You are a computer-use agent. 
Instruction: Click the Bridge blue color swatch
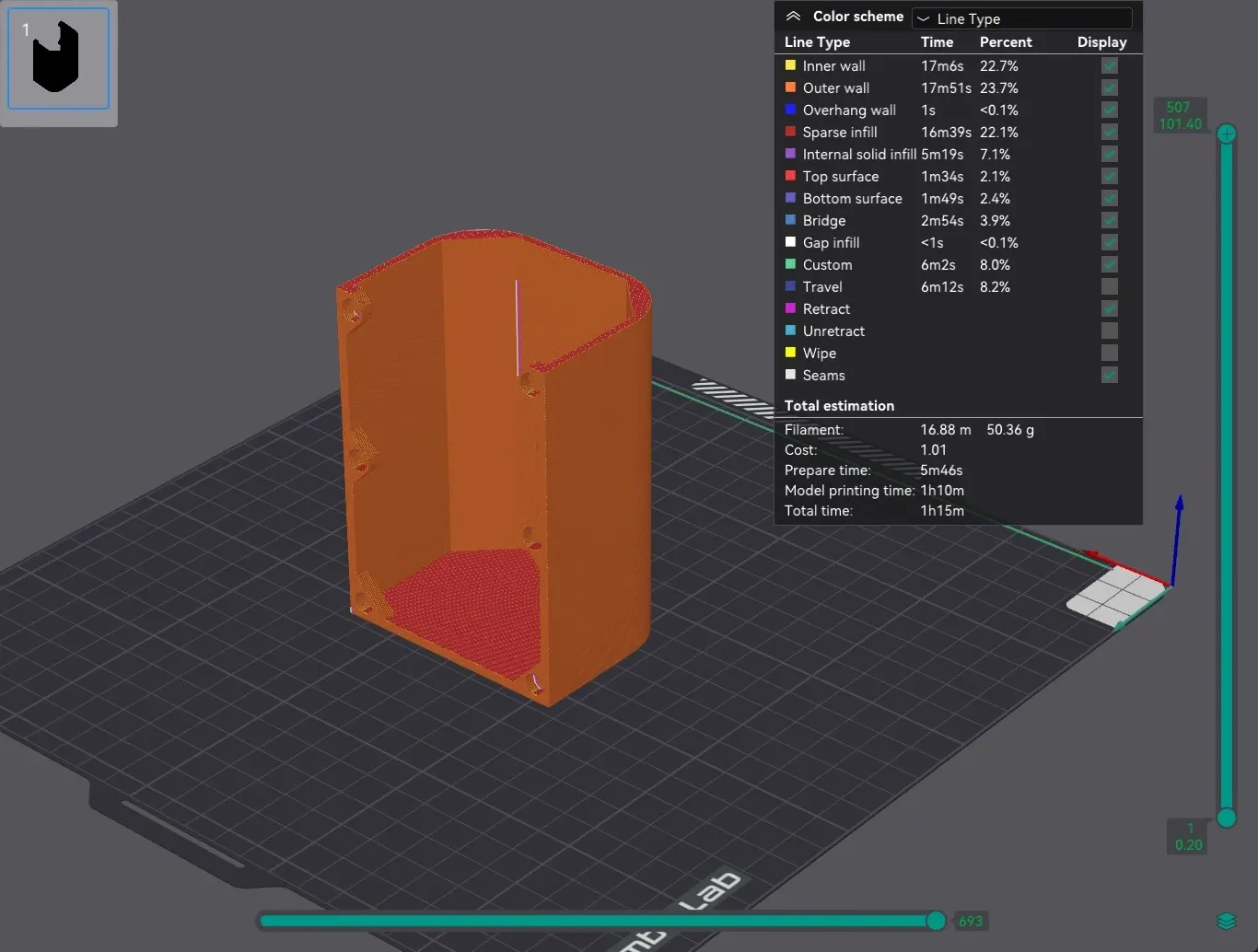tap(790, 220)
